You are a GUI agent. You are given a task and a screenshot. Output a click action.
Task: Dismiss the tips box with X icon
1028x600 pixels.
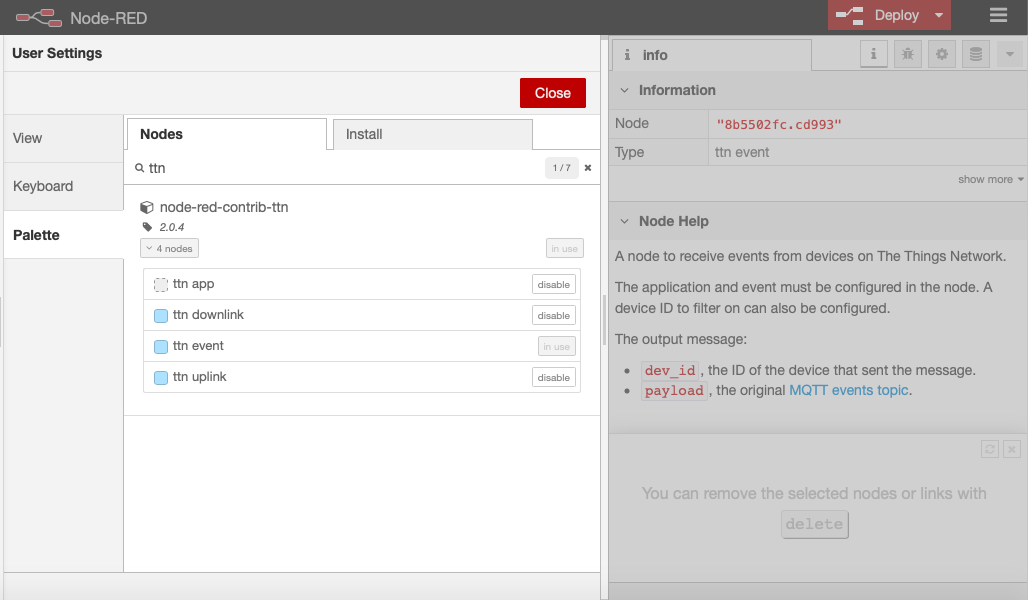pos(1012,449)
